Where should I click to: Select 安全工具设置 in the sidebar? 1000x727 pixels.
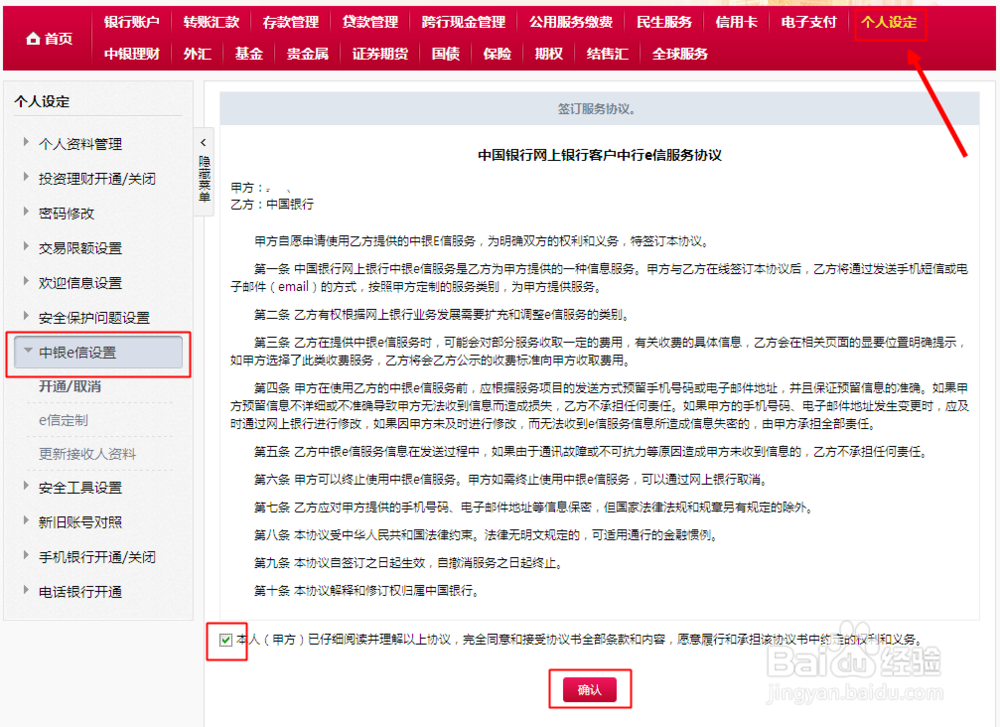click(80, 488)
